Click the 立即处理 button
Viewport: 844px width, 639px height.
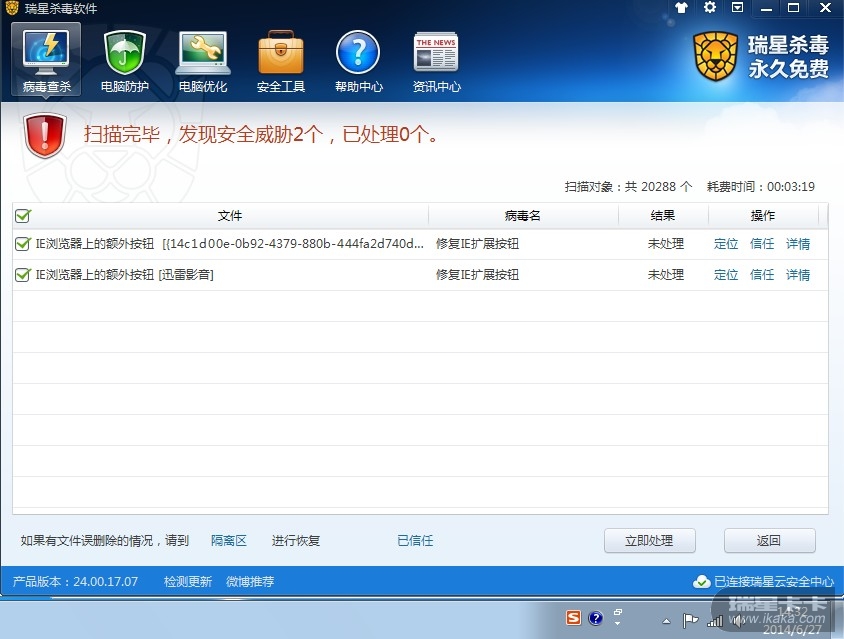coord(649,541)
